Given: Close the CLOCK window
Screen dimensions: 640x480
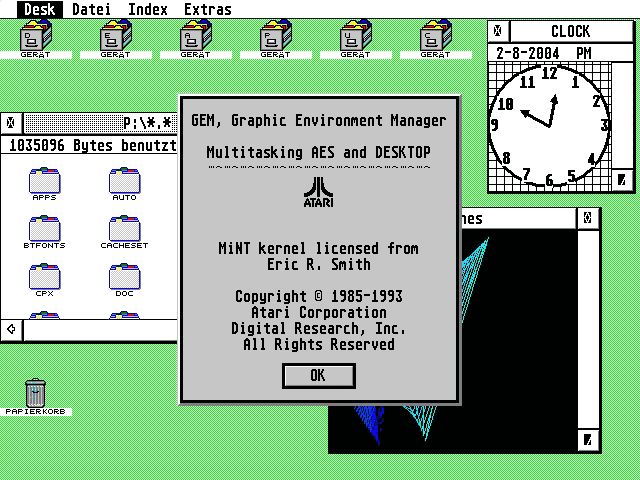Looking at the screenshot, I should coord(498,31).
